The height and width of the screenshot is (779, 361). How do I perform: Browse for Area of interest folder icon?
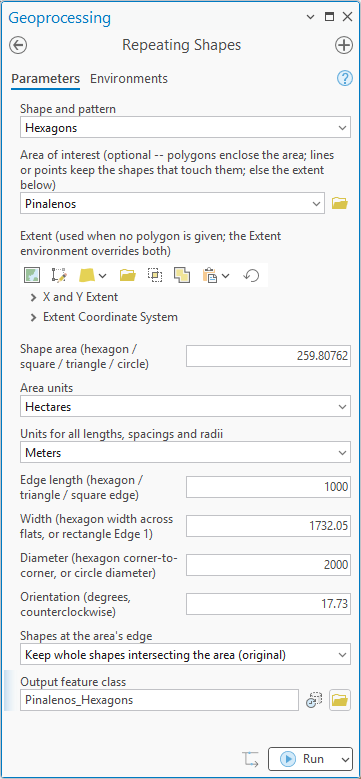click(340, 203)
